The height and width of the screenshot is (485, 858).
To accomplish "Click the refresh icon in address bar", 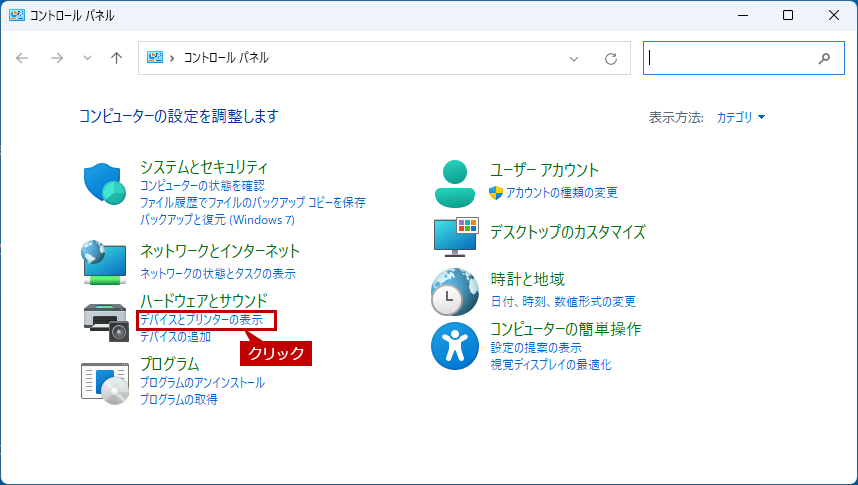I will [611, 59].
